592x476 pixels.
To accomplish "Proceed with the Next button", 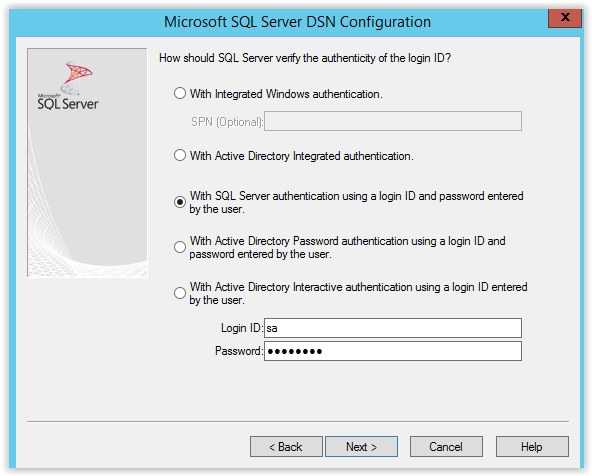I will click(361, 447).
